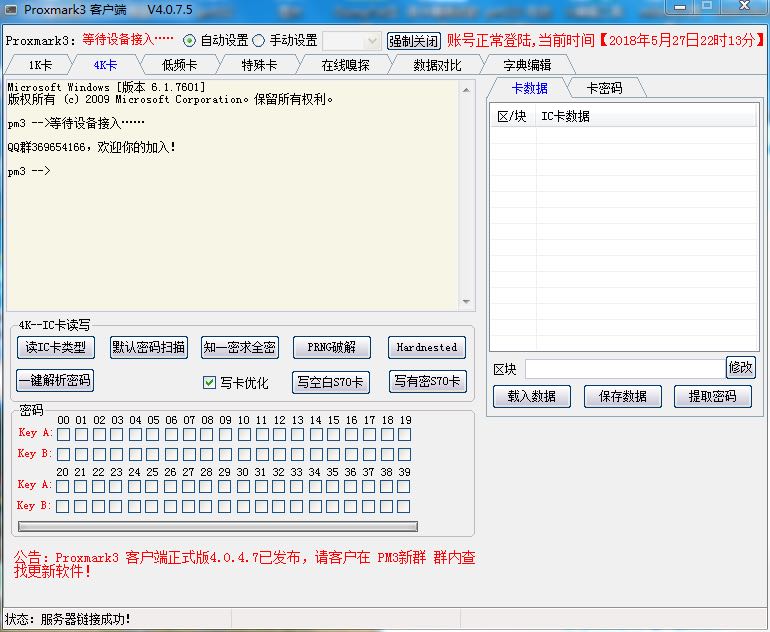Check first-row Key A box for sector 05
Screen dimensions: 770x632
(153, 434)
